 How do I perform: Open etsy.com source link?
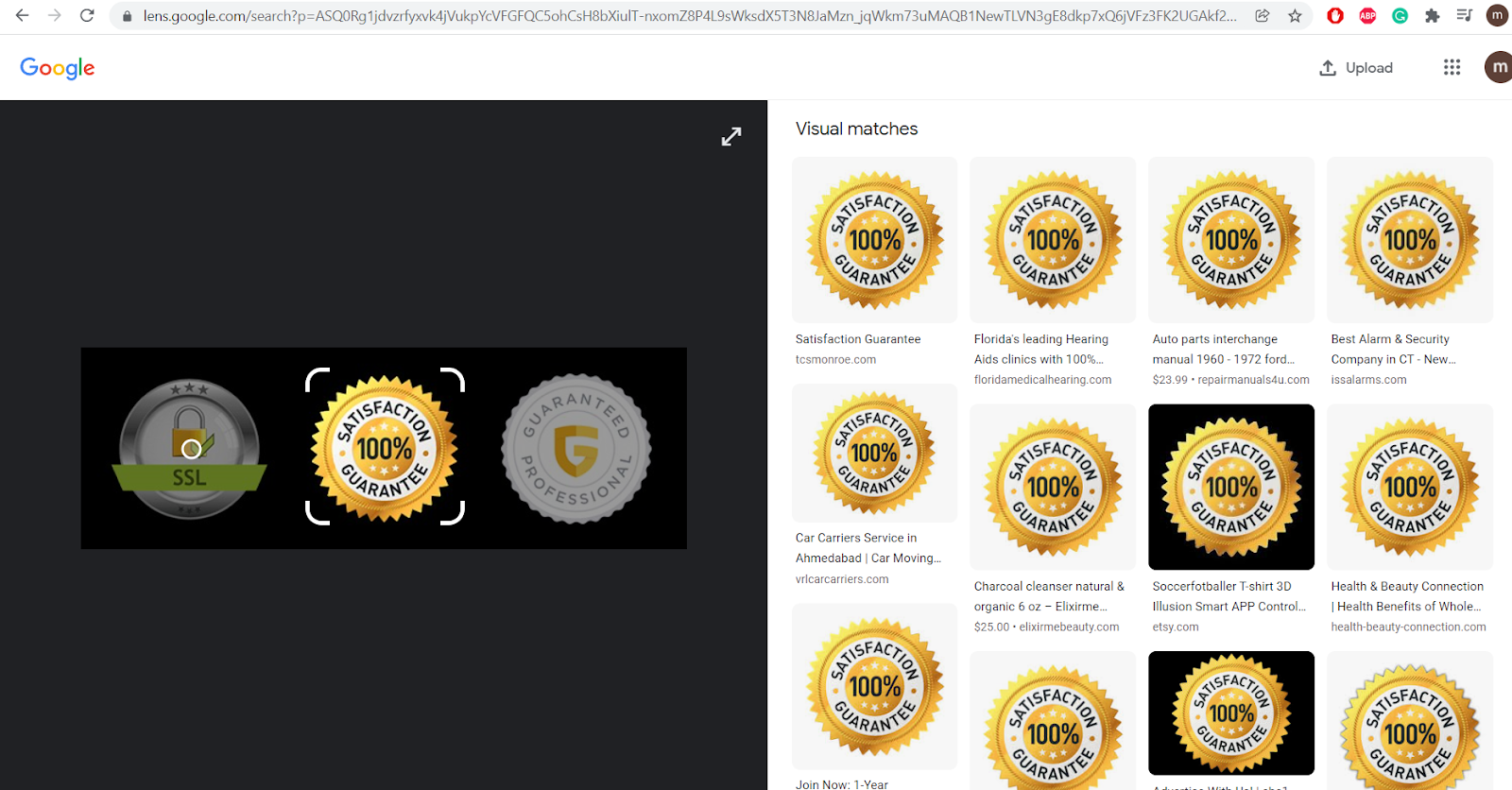tap(1176, 627)
